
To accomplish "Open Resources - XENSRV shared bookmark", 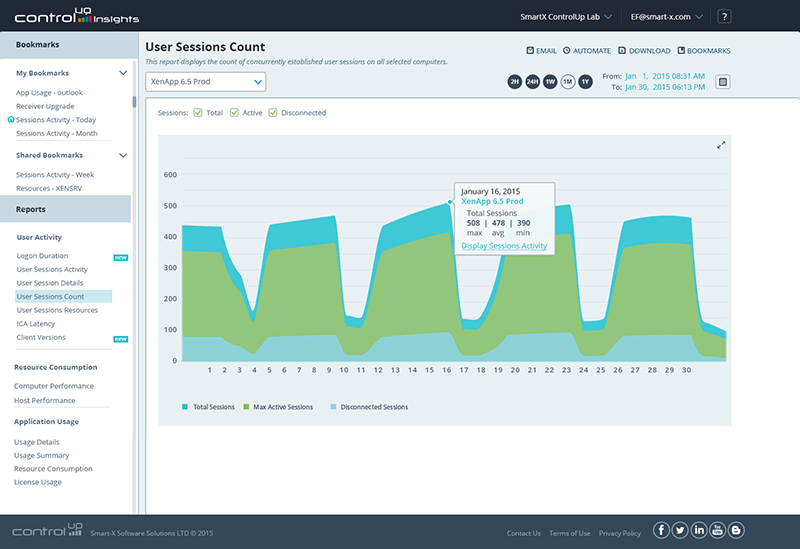I will (x=49, y=188).
